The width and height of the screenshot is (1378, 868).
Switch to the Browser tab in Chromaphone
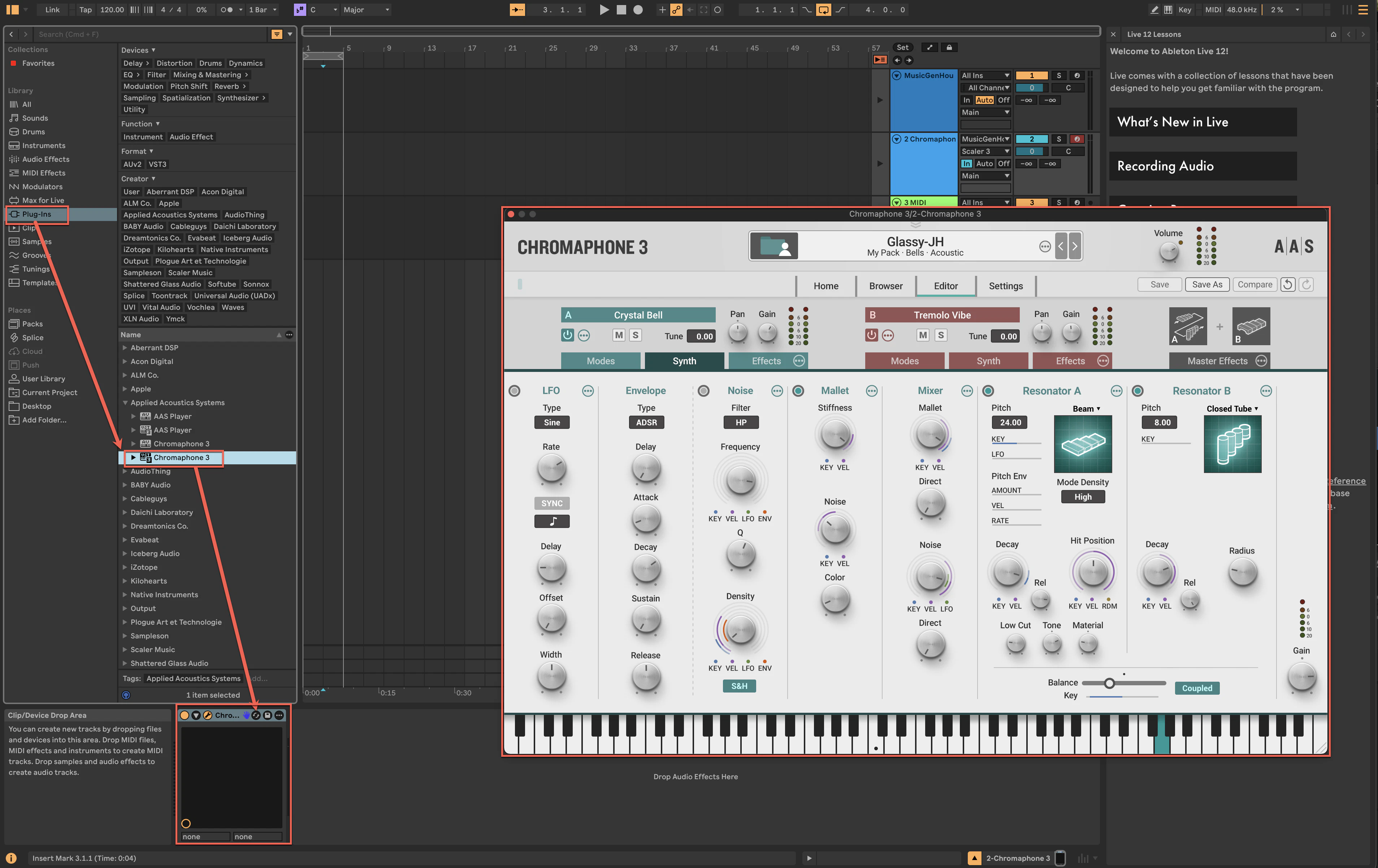pyautogui.click(x=885, y=286)
